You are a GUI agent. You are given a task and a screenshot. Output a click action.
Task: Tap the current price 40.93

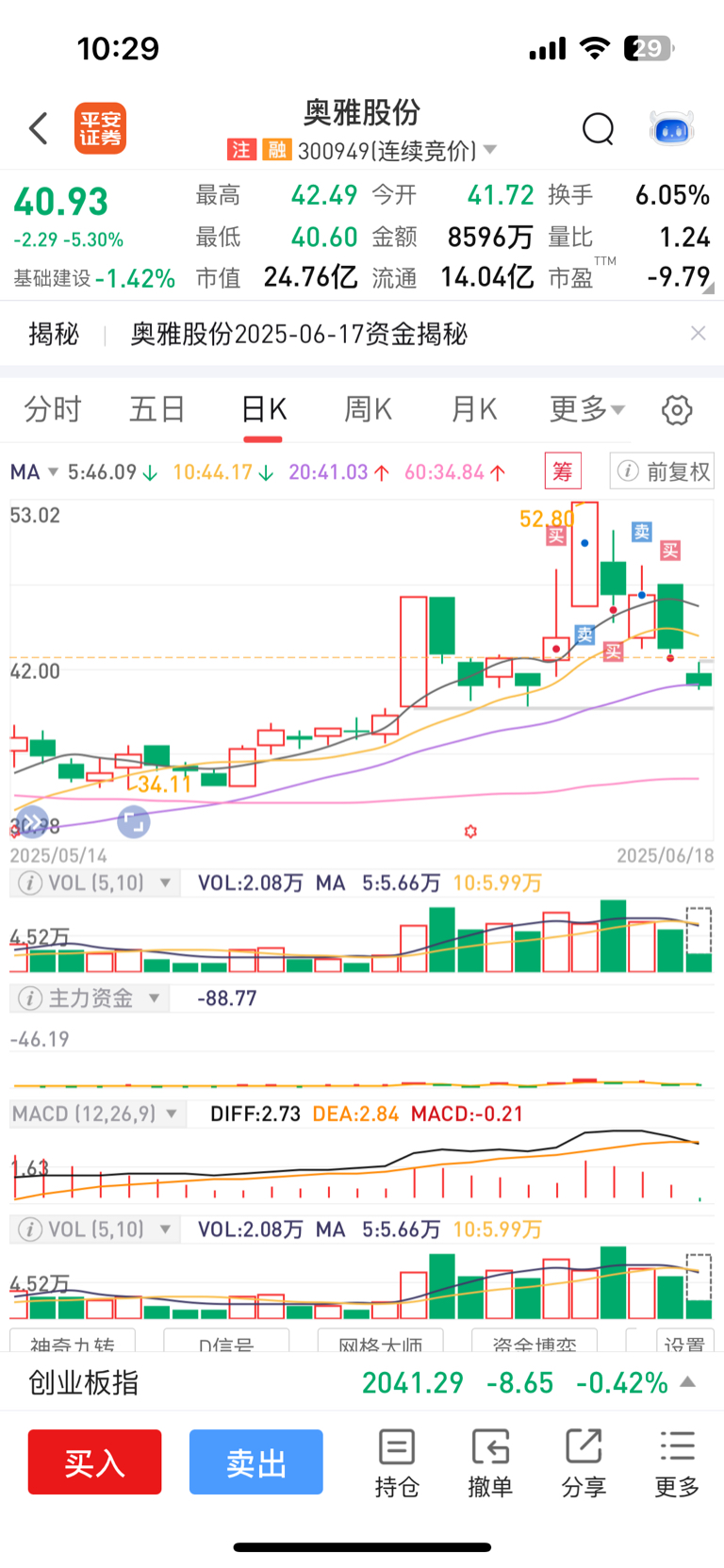click(60, 202)
